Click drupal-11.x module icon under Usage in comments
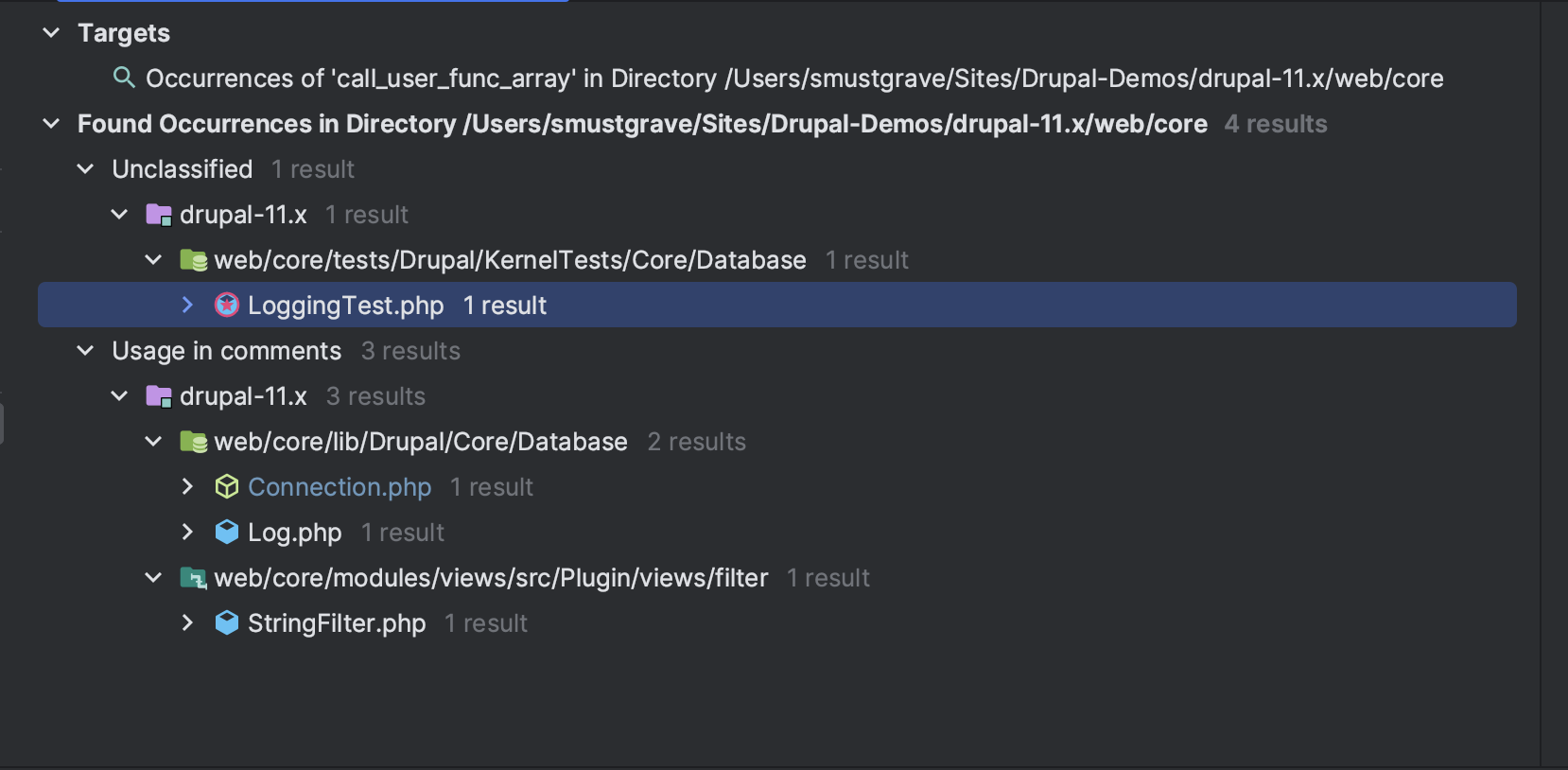 tap(159, 396)
